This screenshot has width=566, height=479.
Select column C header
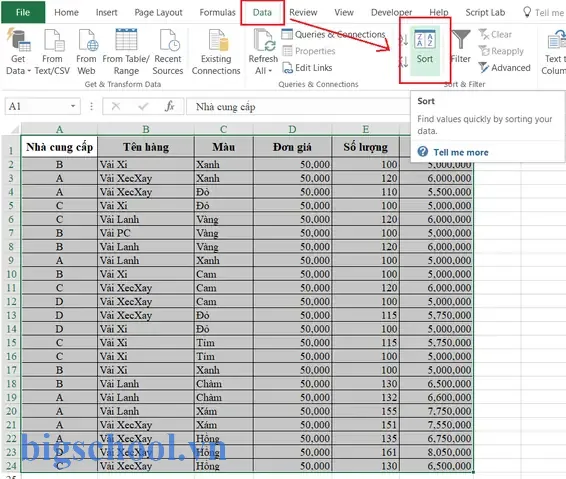[x=224, y=129]
